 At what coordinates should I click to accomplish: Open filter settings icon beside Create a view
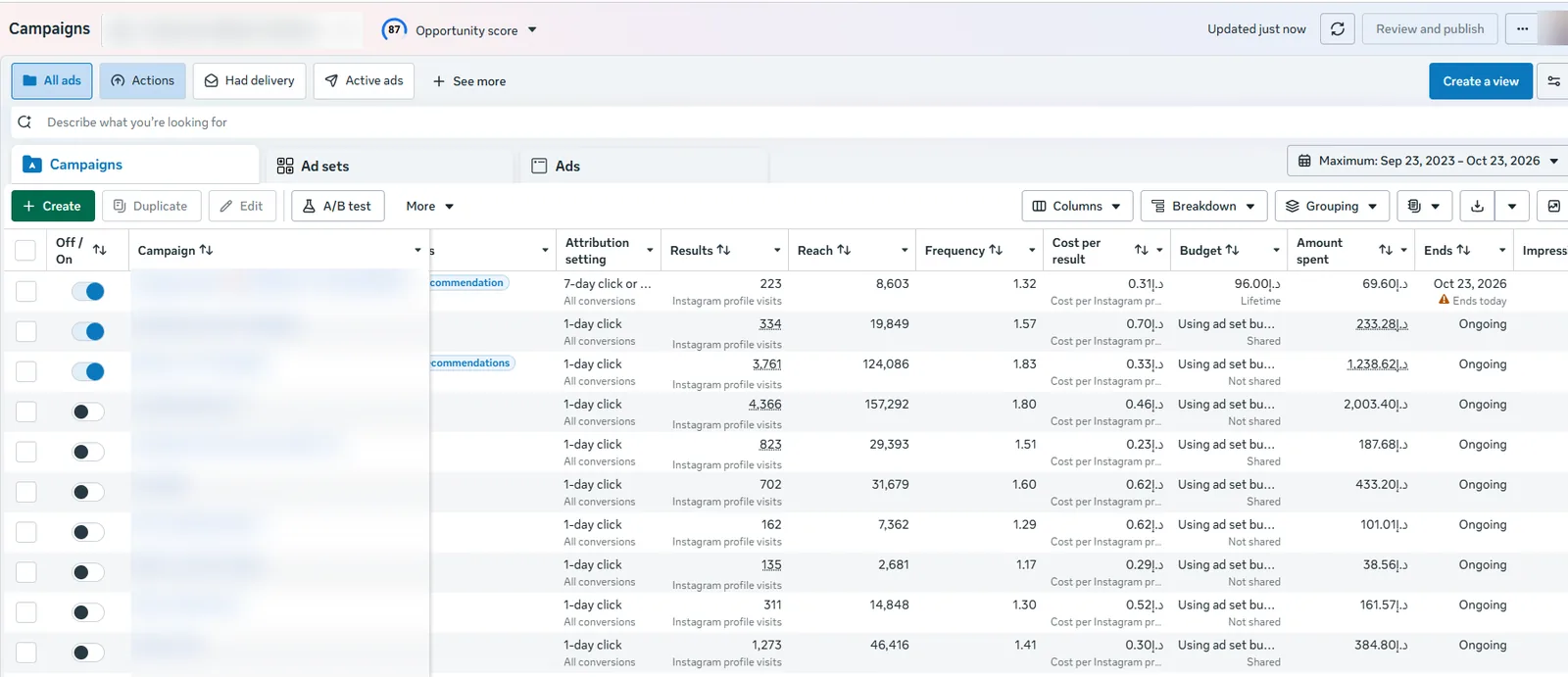tap(1553, 81)
